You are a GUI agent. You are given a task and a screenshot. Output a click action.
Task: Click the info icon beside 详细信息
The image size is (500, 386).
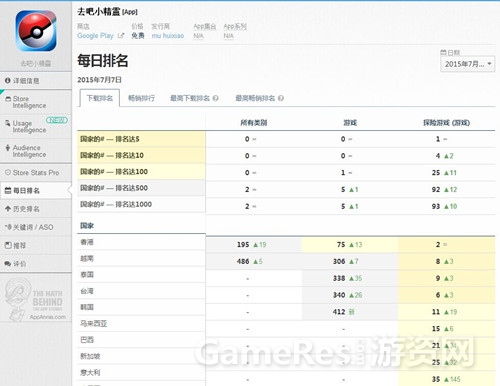[x=7, y=81]
